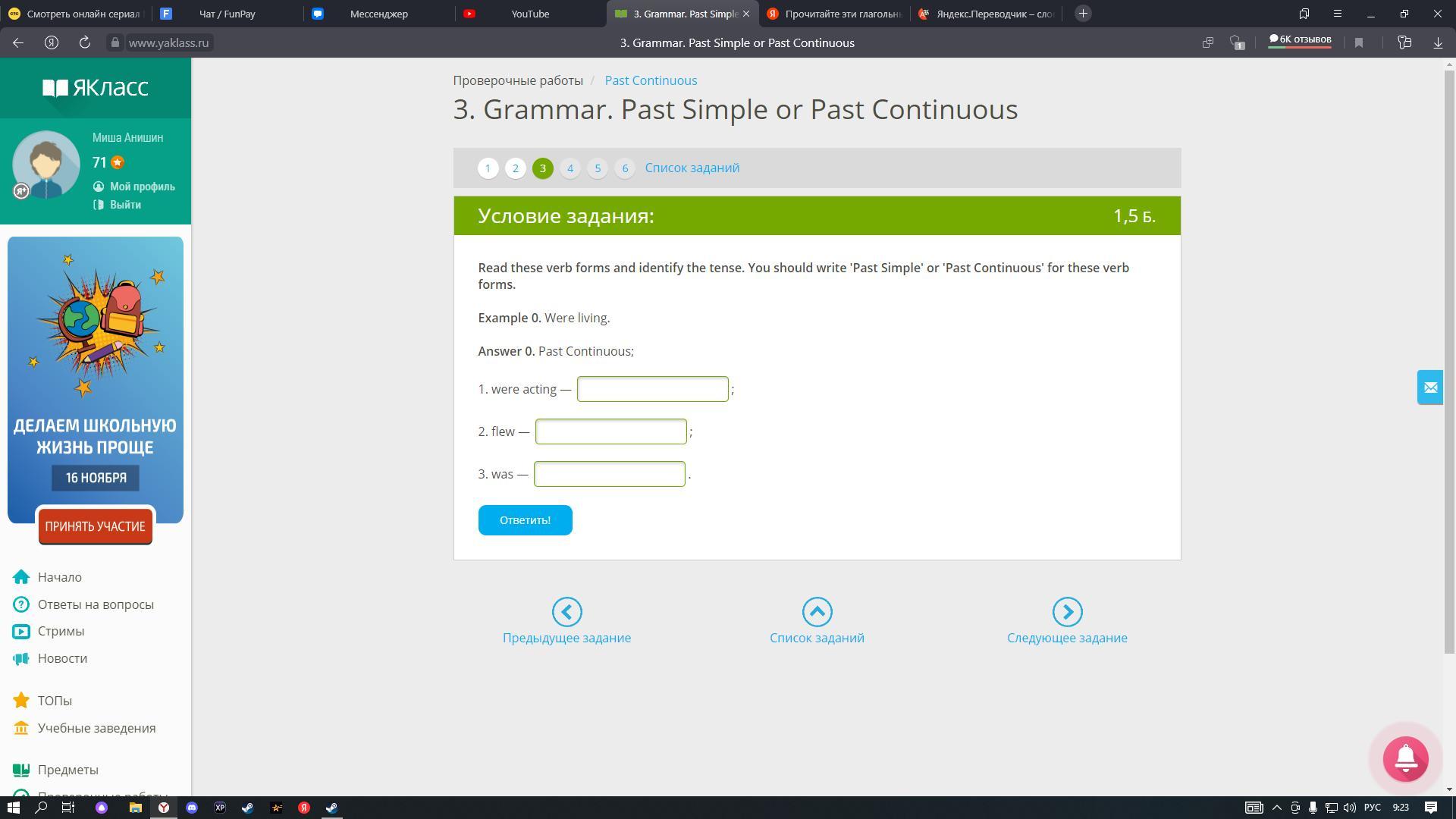Click the task list up-arrow icon

[817, 612]
